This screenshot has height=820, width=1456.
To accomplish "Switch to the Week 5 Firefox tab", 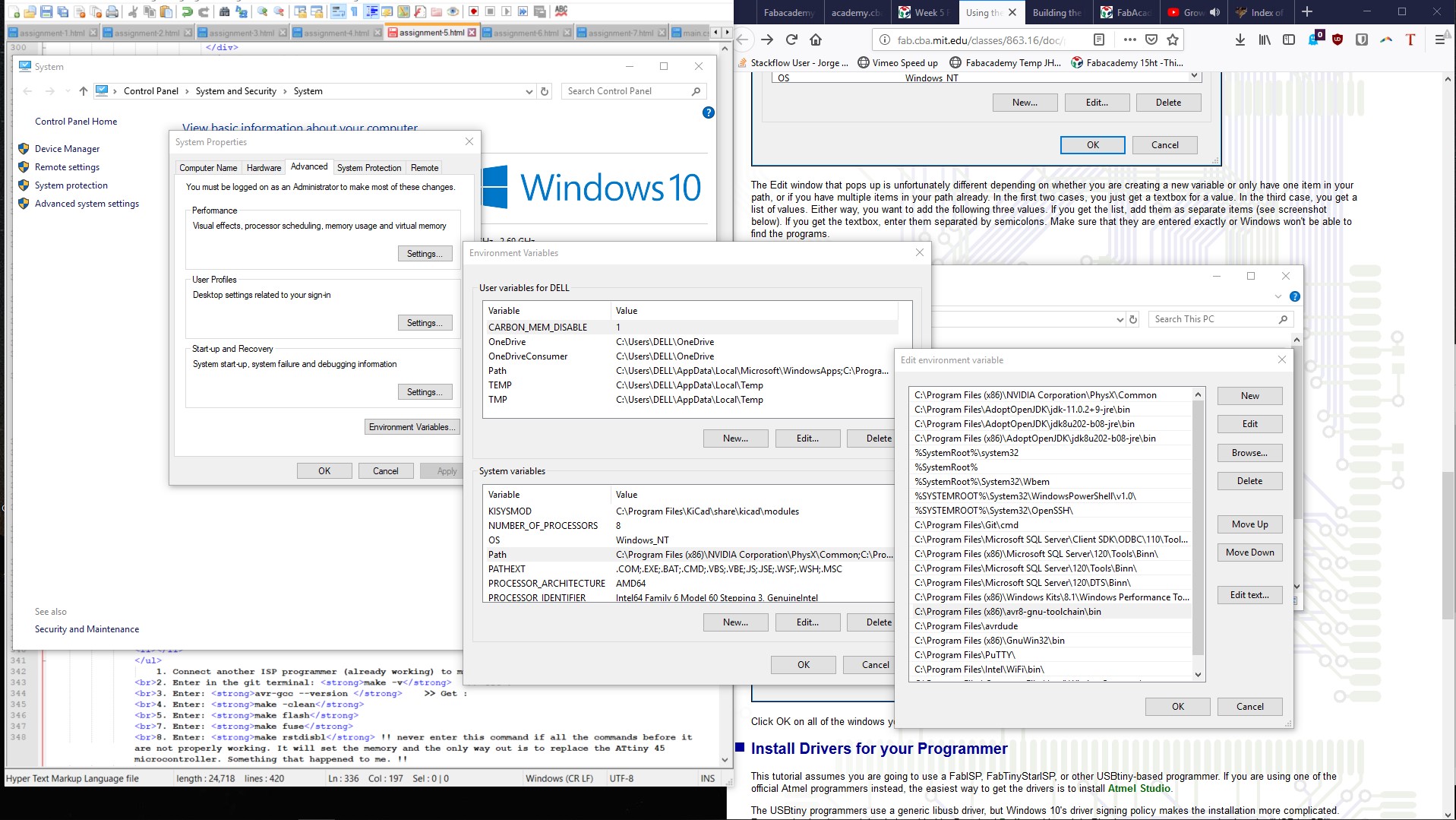I will coord(924,12).
